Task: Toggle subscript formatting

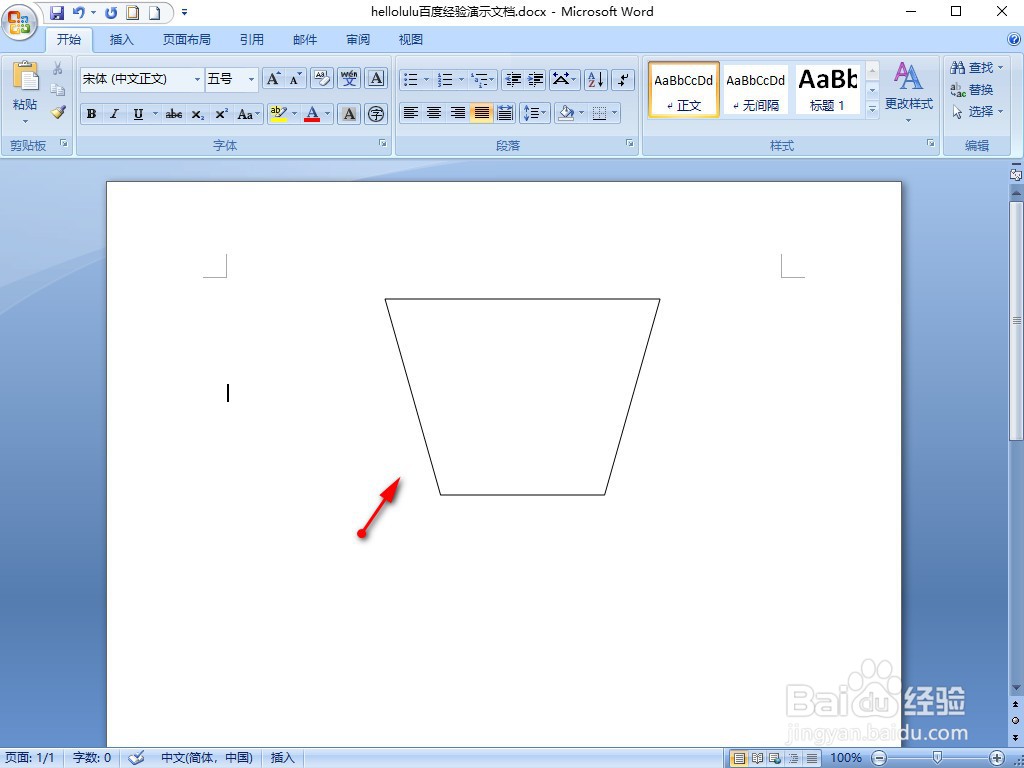Action: [x=198, y=114]
